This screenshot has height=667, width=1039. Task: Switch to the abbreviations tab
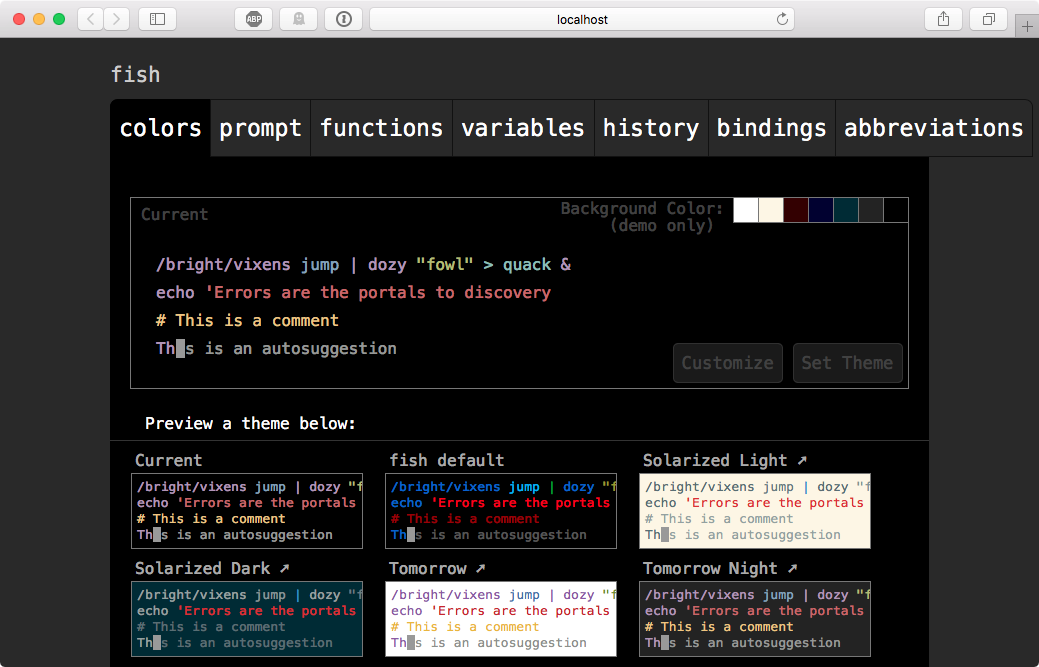(x=933, y=128)
